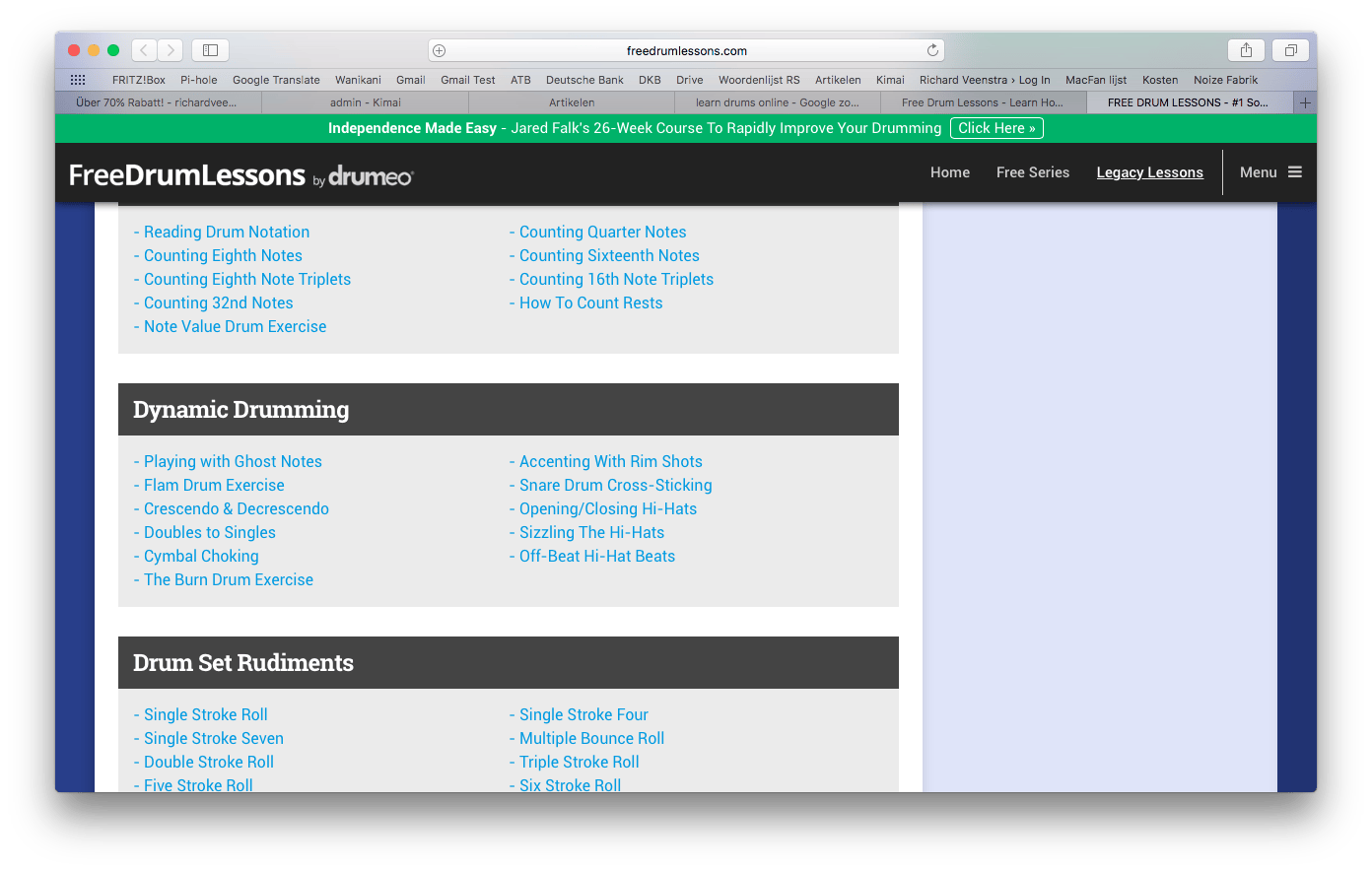Open Counting 32nd Notes lesson
The height and width of the screenshot is (871, 1372).
[x=219, y=302]
